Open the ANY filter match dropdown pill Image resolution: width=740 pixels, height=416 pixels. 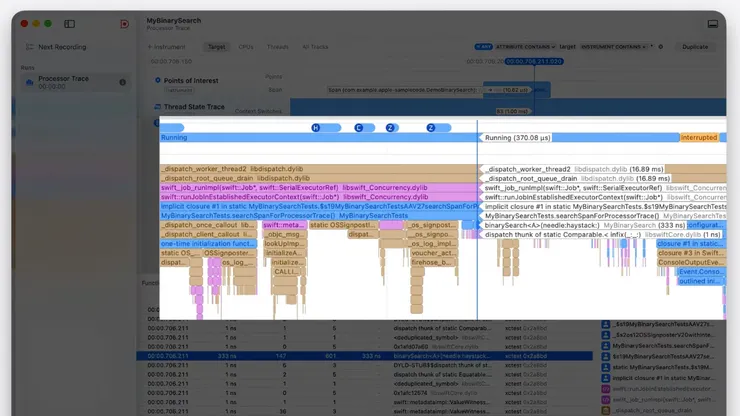pos(484,47)
